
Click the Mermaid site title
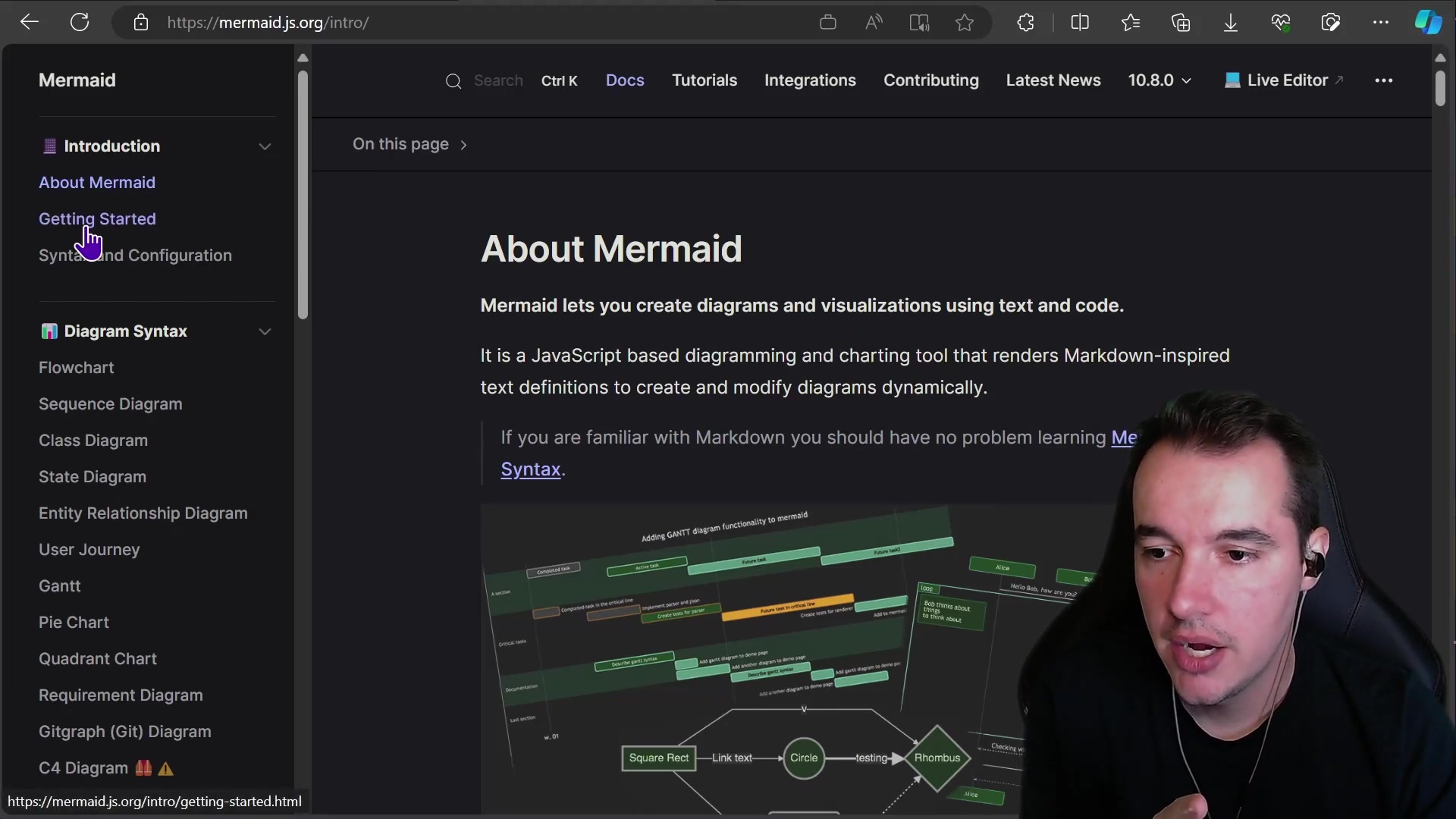click(x=77, y=80)
